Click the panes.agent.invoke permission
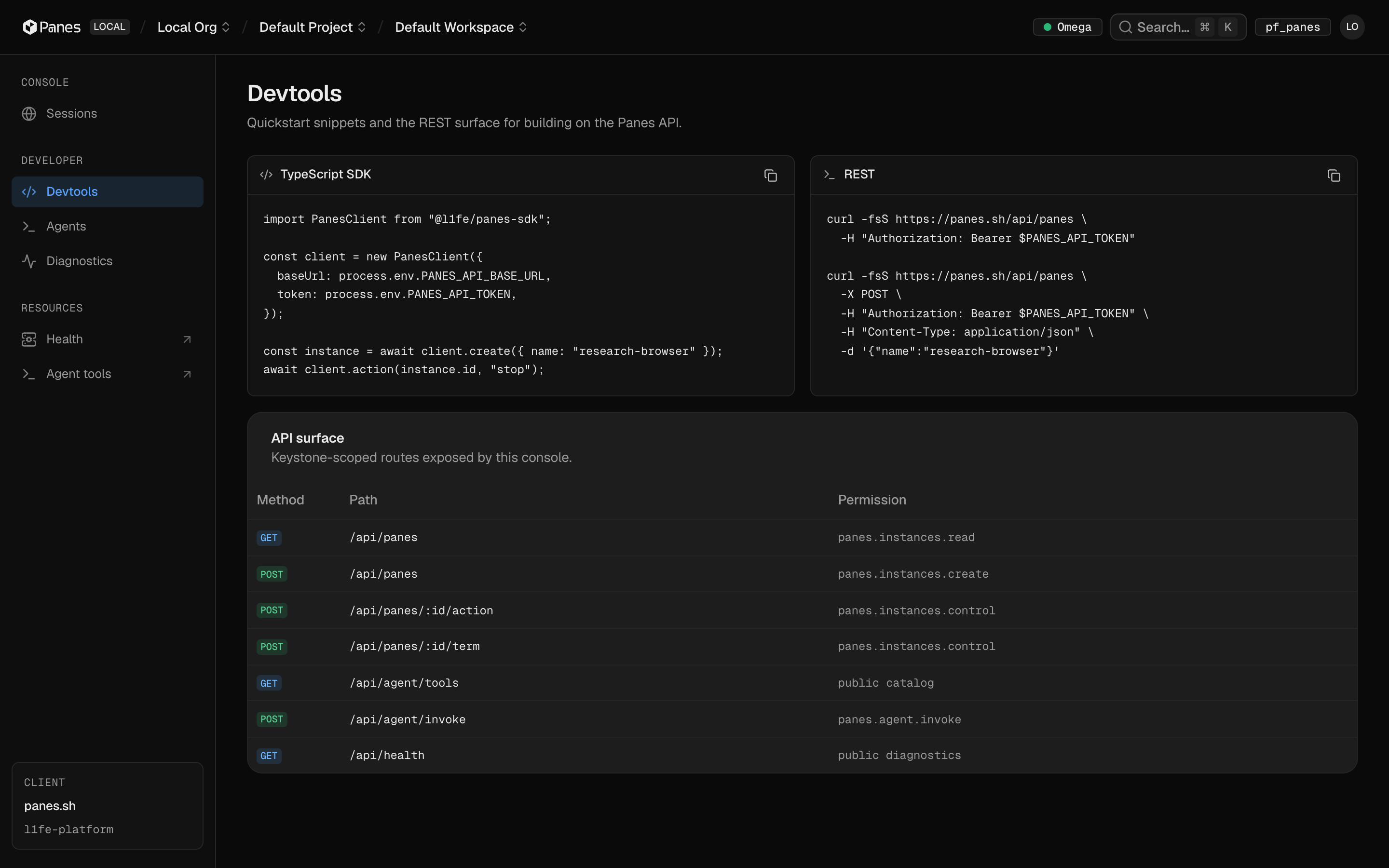This screenshot has height=868, width=1389. click(899, 719)
